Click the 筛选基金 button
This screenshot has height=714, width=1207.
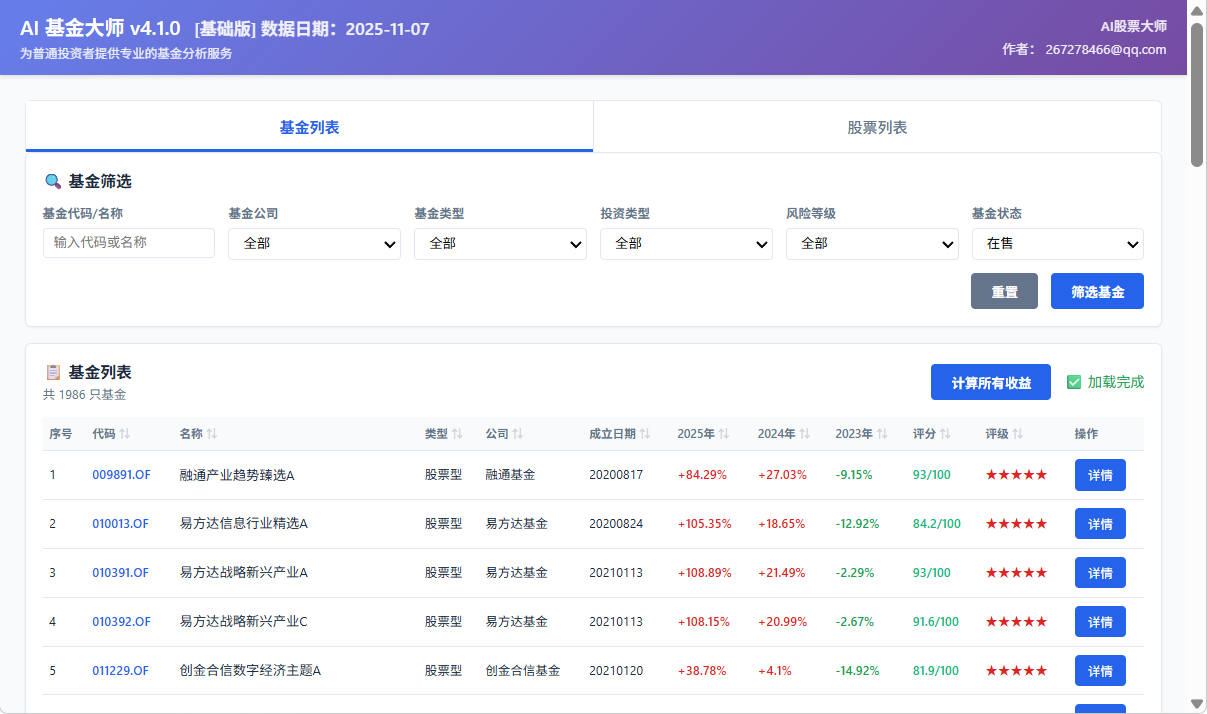(x=1097, y=291)
